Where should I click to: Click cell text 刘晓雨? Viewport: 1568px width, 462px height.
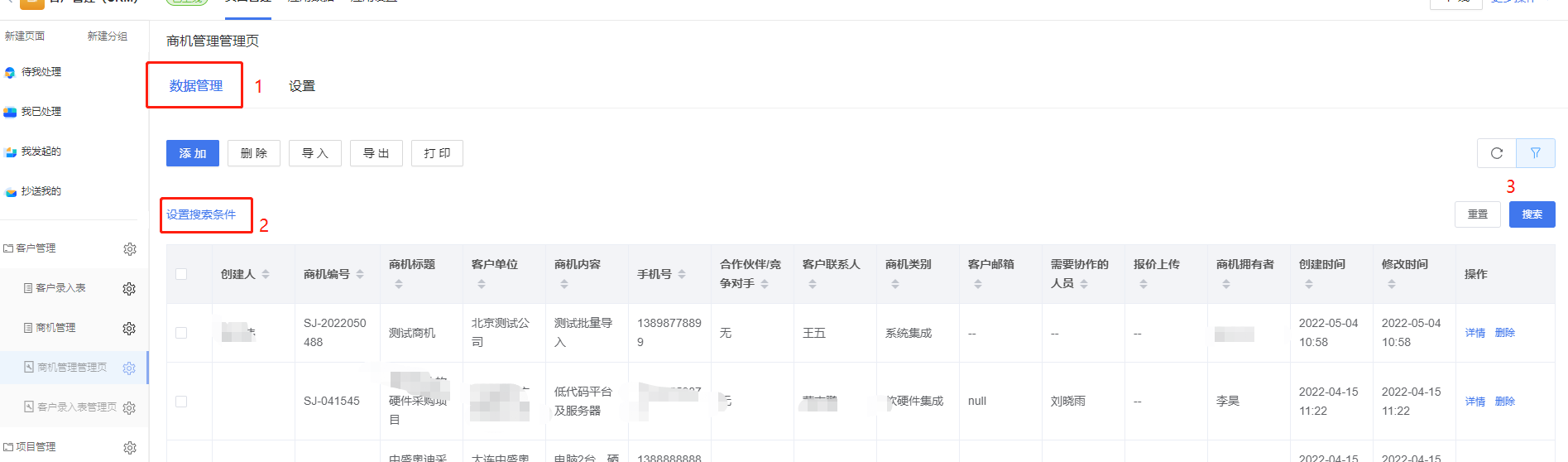coord(1067,401)
